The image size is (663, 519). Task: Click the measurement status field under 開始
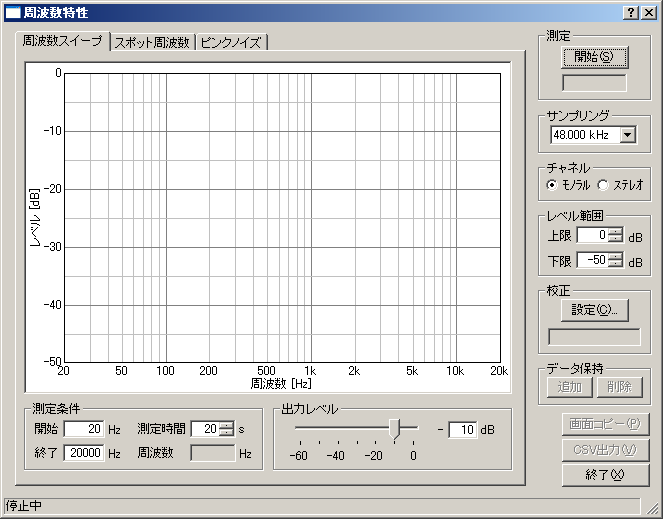594,83
